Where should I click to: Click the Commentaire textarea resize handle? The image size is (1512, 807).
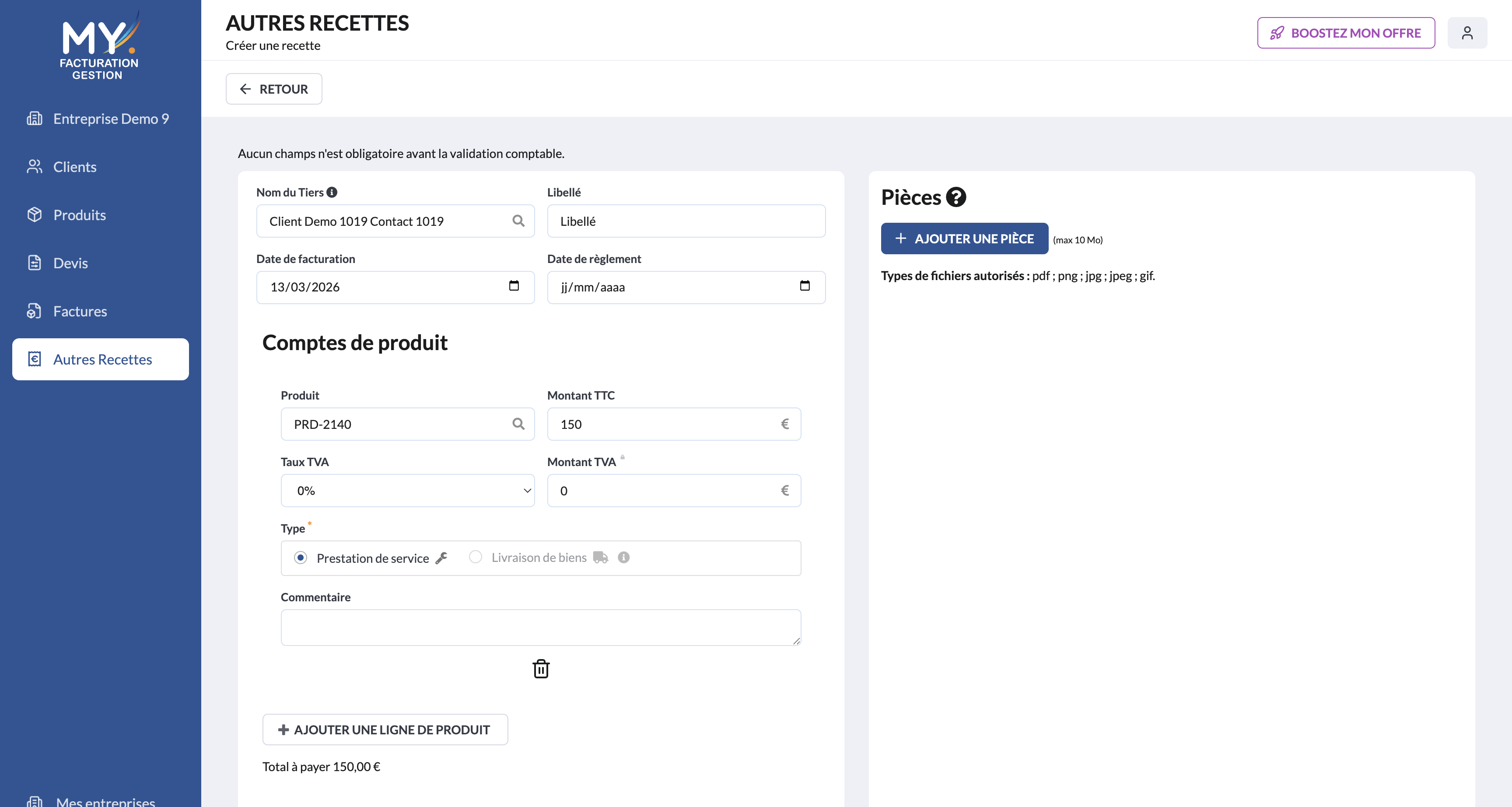796,641
